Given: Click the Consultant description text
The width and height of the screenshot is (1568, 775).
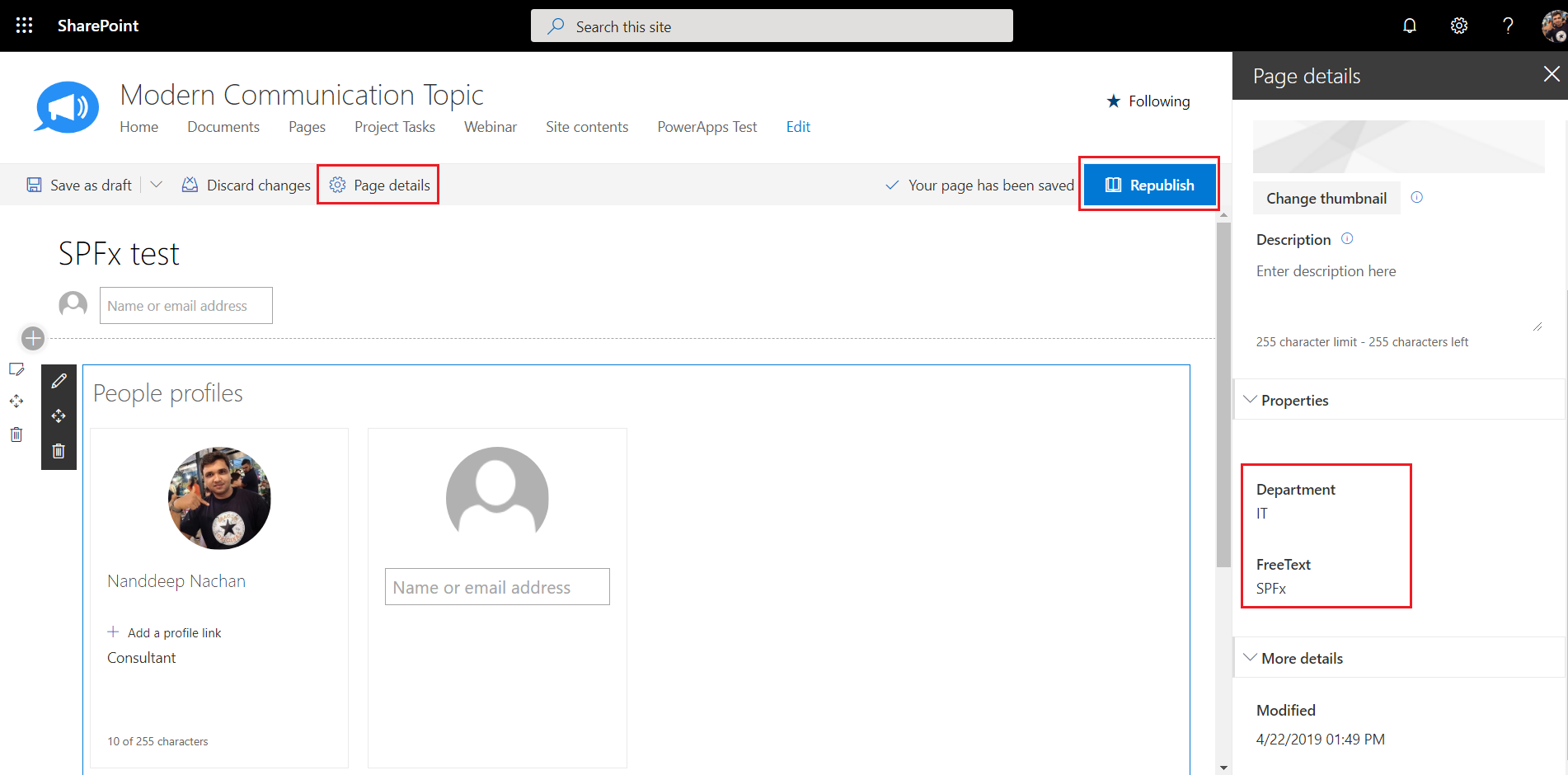Looking at the screenshot, I should [x=142, y=658].
